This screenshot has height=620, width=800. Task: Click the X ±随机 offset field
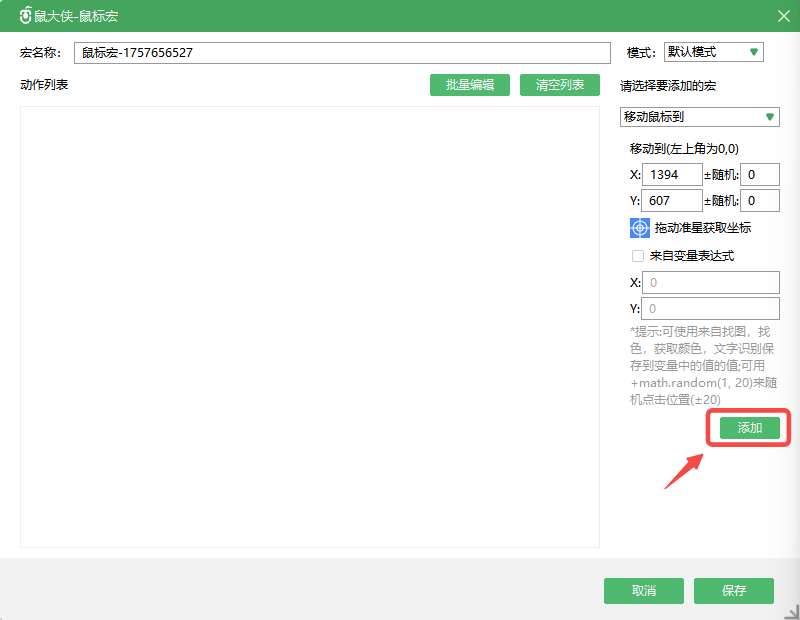point(760,175)
